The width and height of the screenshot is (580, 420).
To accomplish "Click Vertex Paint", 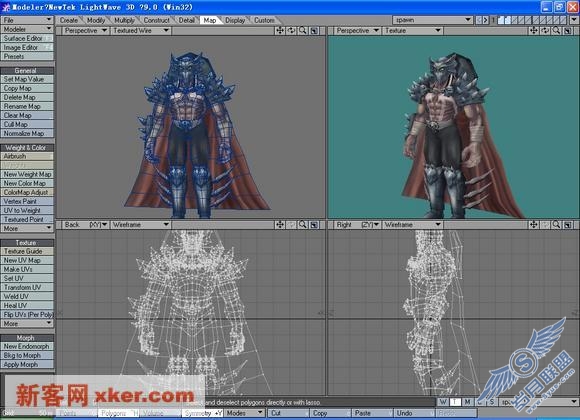I will tap(27, 201).
